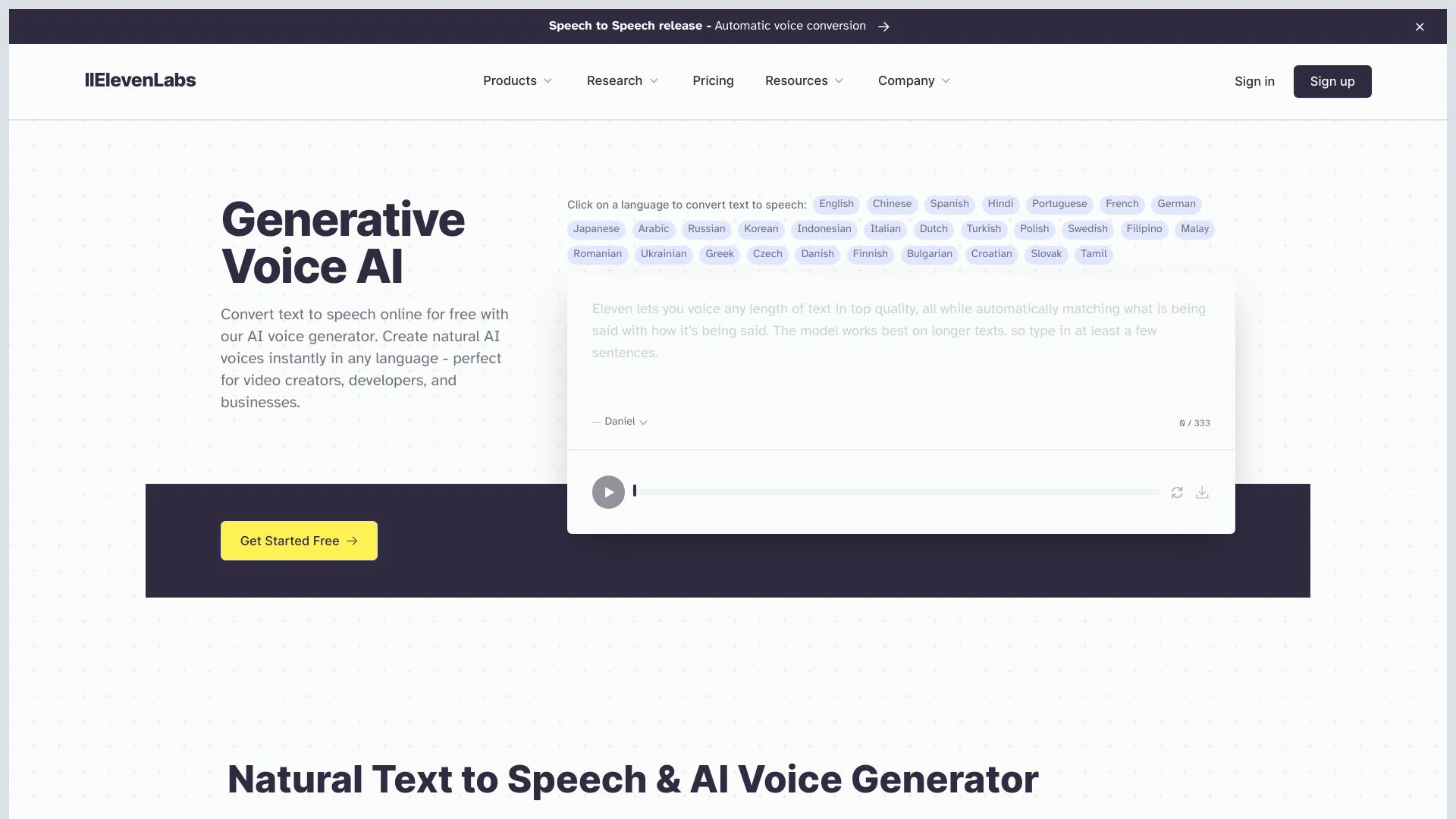The width and height of the screenshot is (1456, 819).
Task: Click Get Started Free button
Action: (x=299, y=540)
